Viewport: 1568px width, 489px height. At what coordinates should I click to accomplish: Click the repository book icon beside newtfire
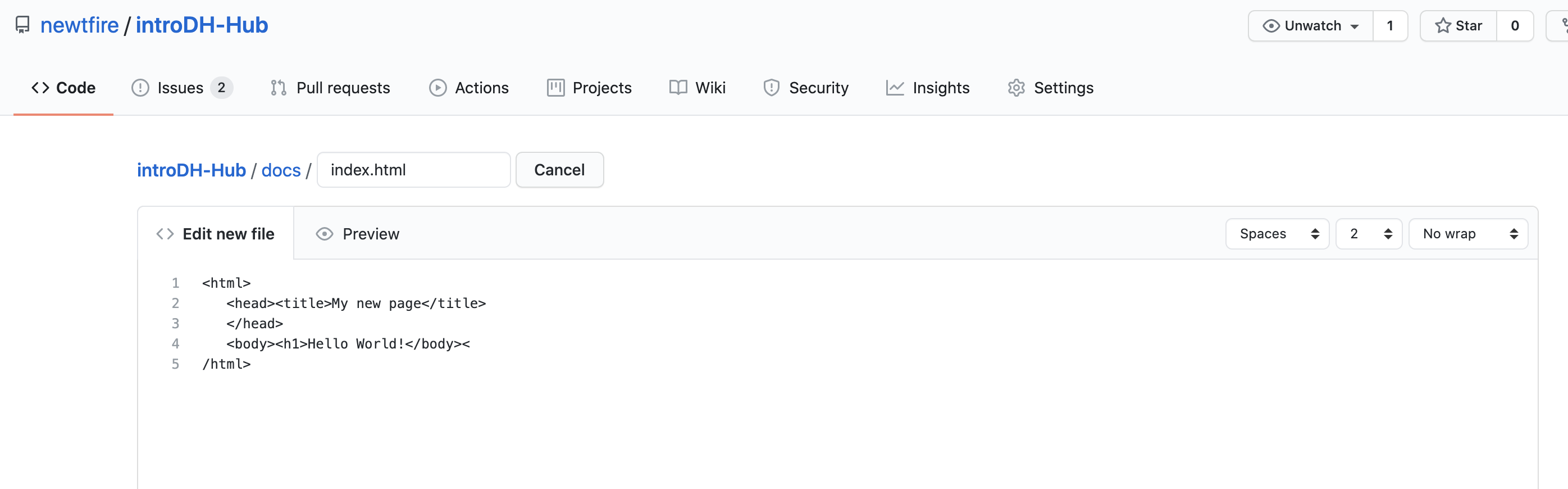click(22, 25)
